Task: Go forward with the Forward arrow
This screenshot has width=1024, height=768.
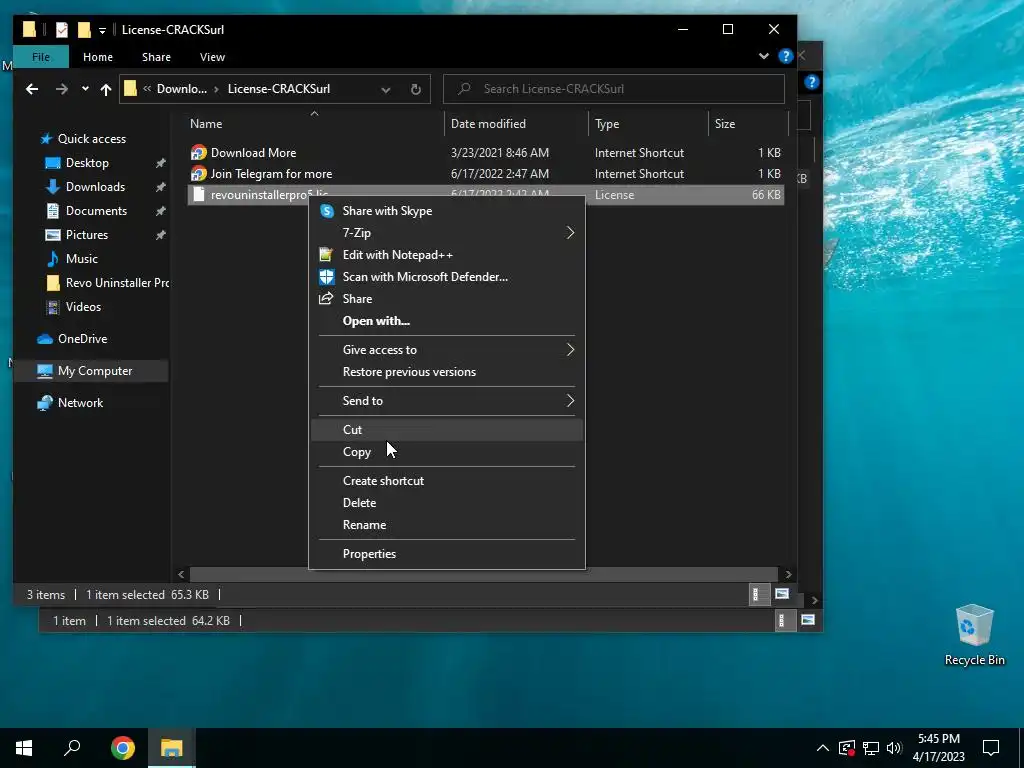Action: [x=61, y=89]
